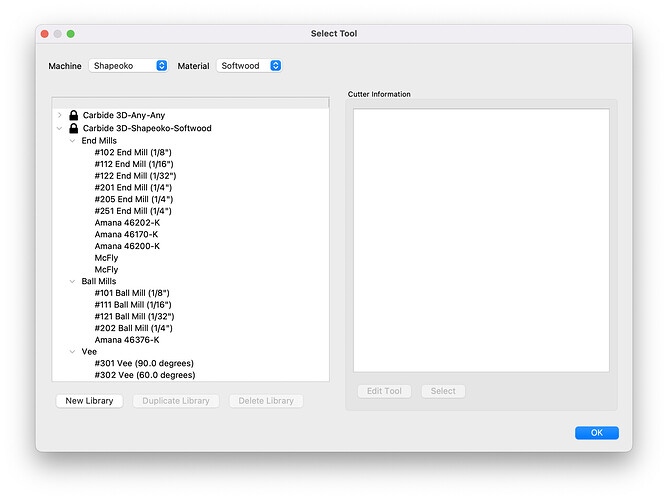Image resolution: width=669 pixels, height=500 pixels.
Task: Select the #101 Ball Mill (1/8") tool
Action: (x=132, y=293)
